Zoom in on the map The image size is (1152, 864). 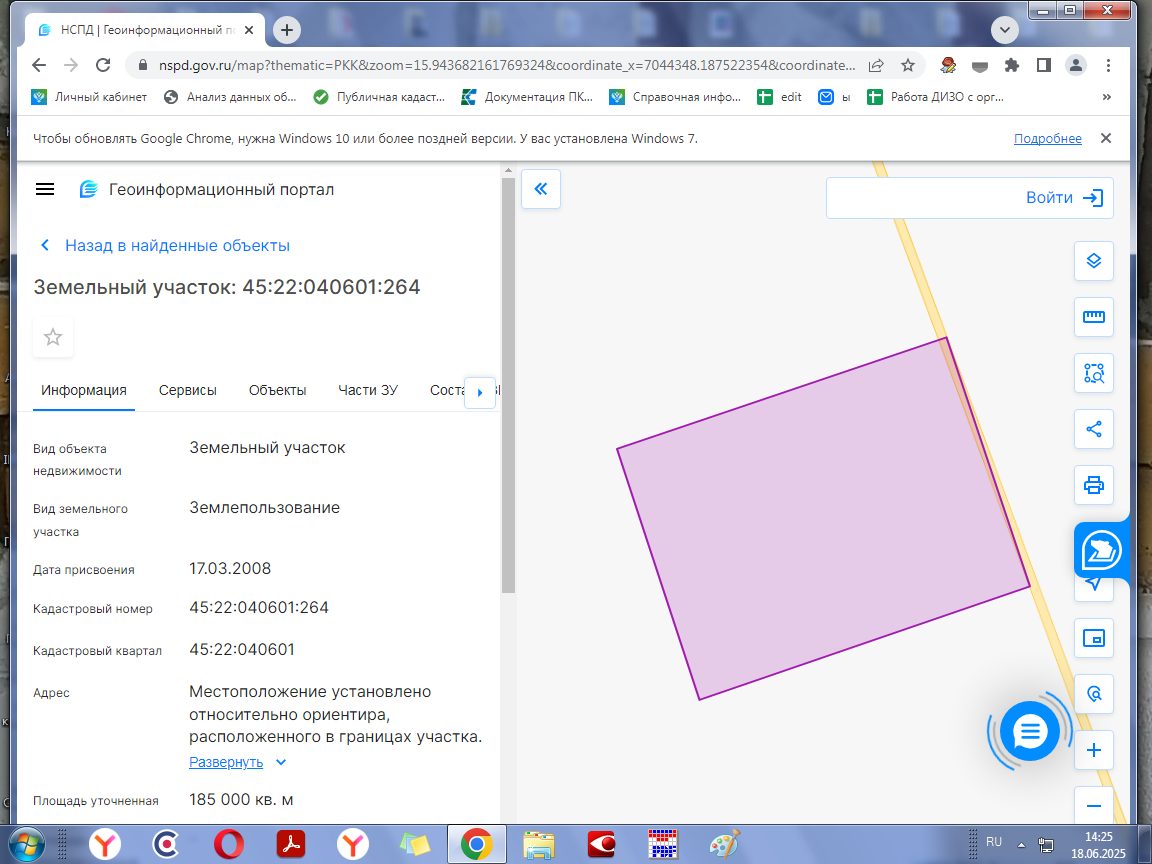click(1093, 750)
